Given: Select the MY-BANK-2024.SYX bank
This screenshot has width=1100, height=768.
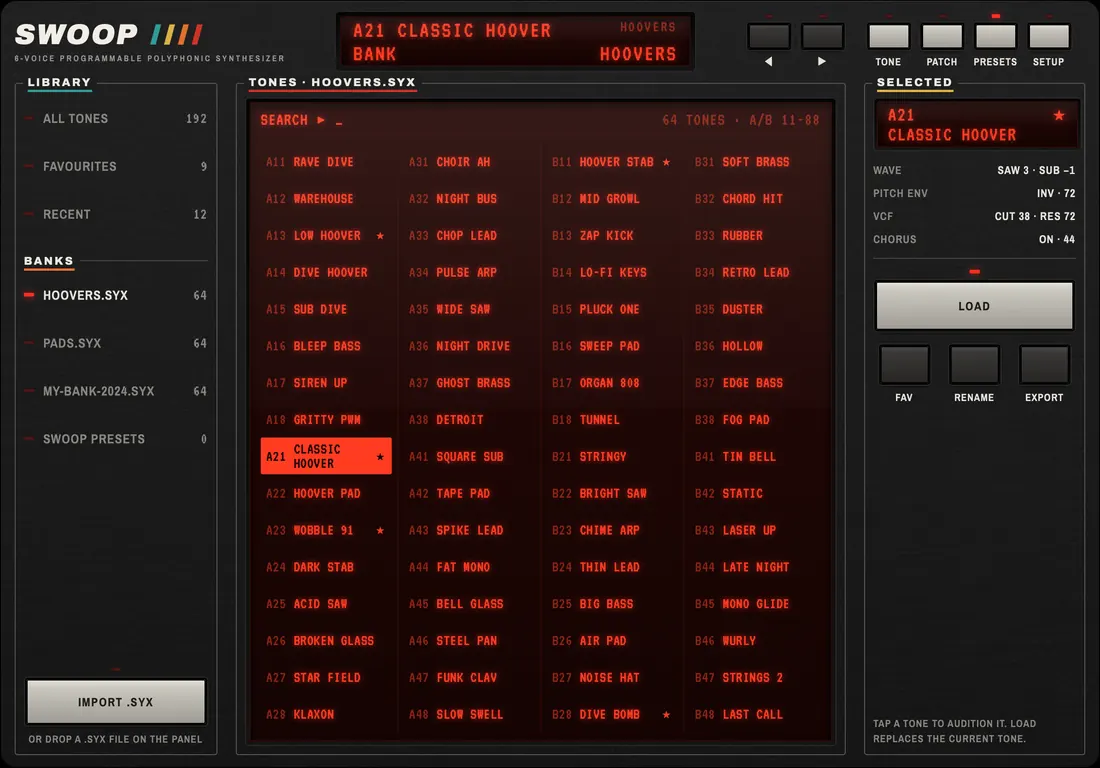Looking at the screenshot, I should 116,391.
